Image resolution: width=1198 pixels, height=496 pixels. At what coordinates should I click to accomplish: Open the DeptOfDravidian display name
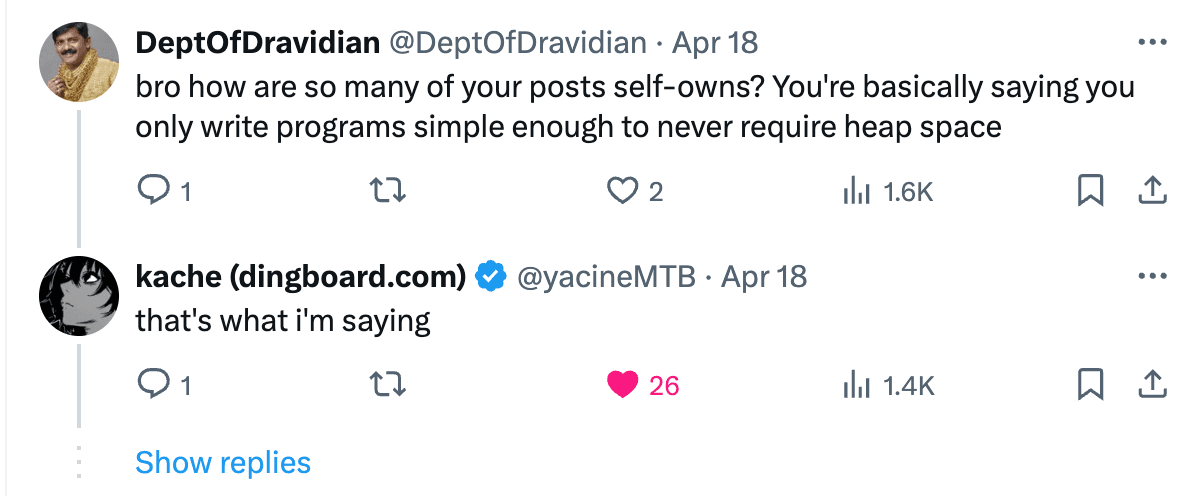257,43
